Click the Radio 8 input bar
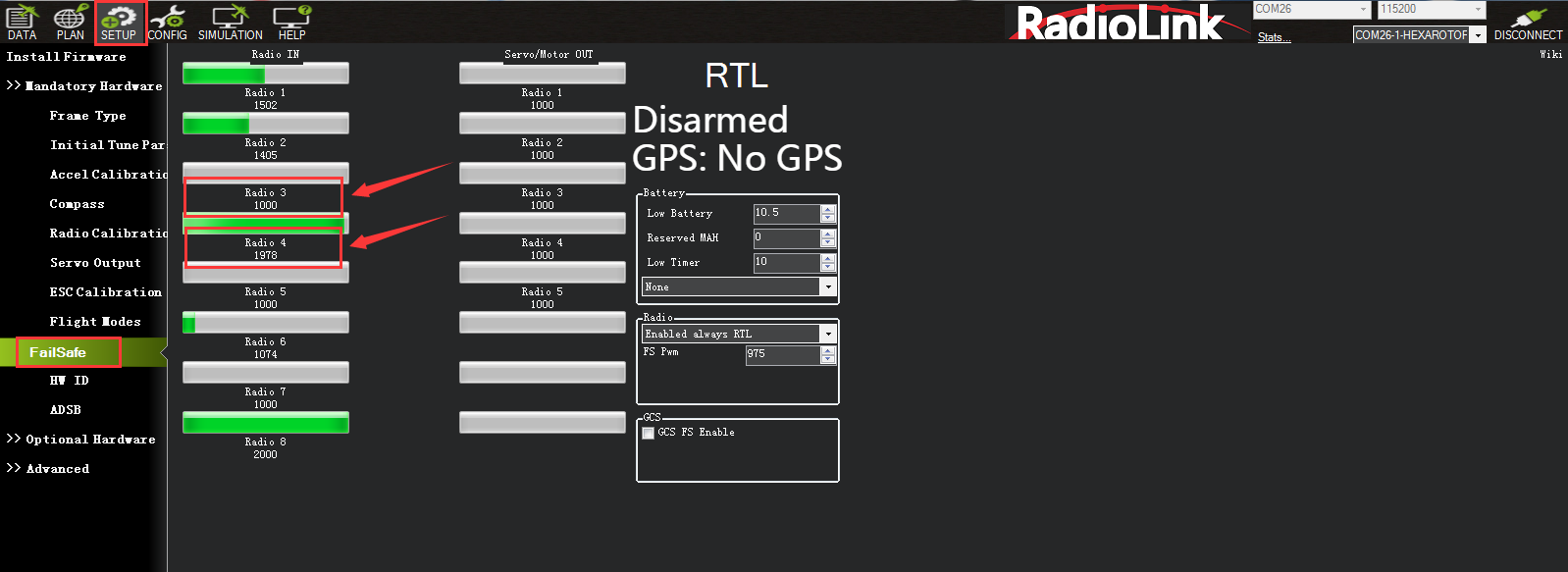1568x572 pixels. click(x=266, y=423)
